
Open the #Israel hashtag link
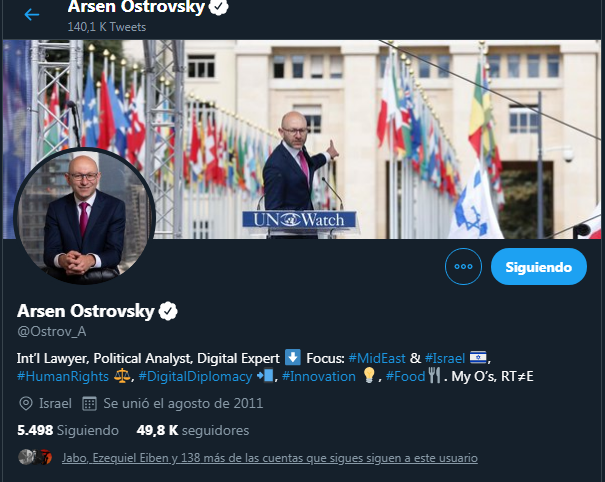click(x=444, y=359)
